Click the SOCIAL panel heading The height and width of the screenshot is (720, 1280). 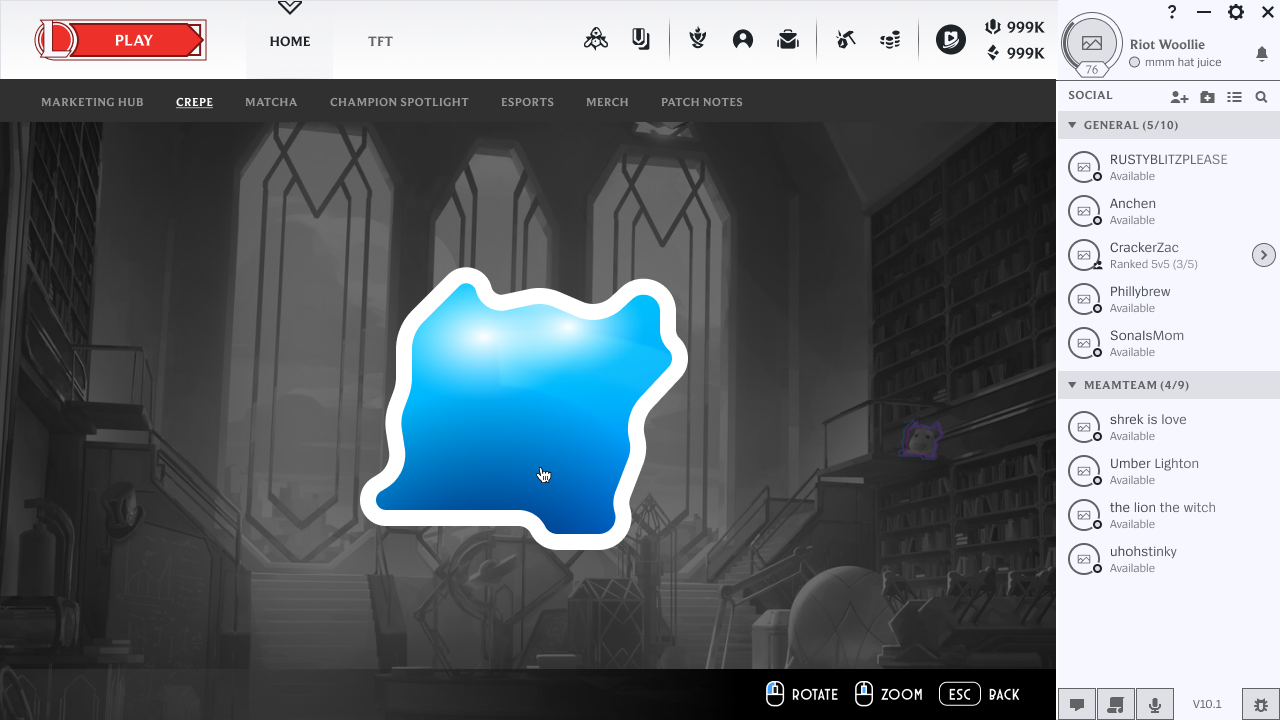(1090, 96)
